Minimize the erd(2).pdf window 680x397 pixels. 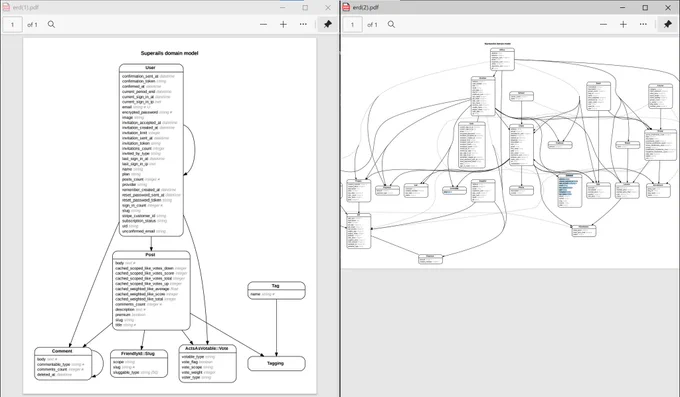coord(623,7)
